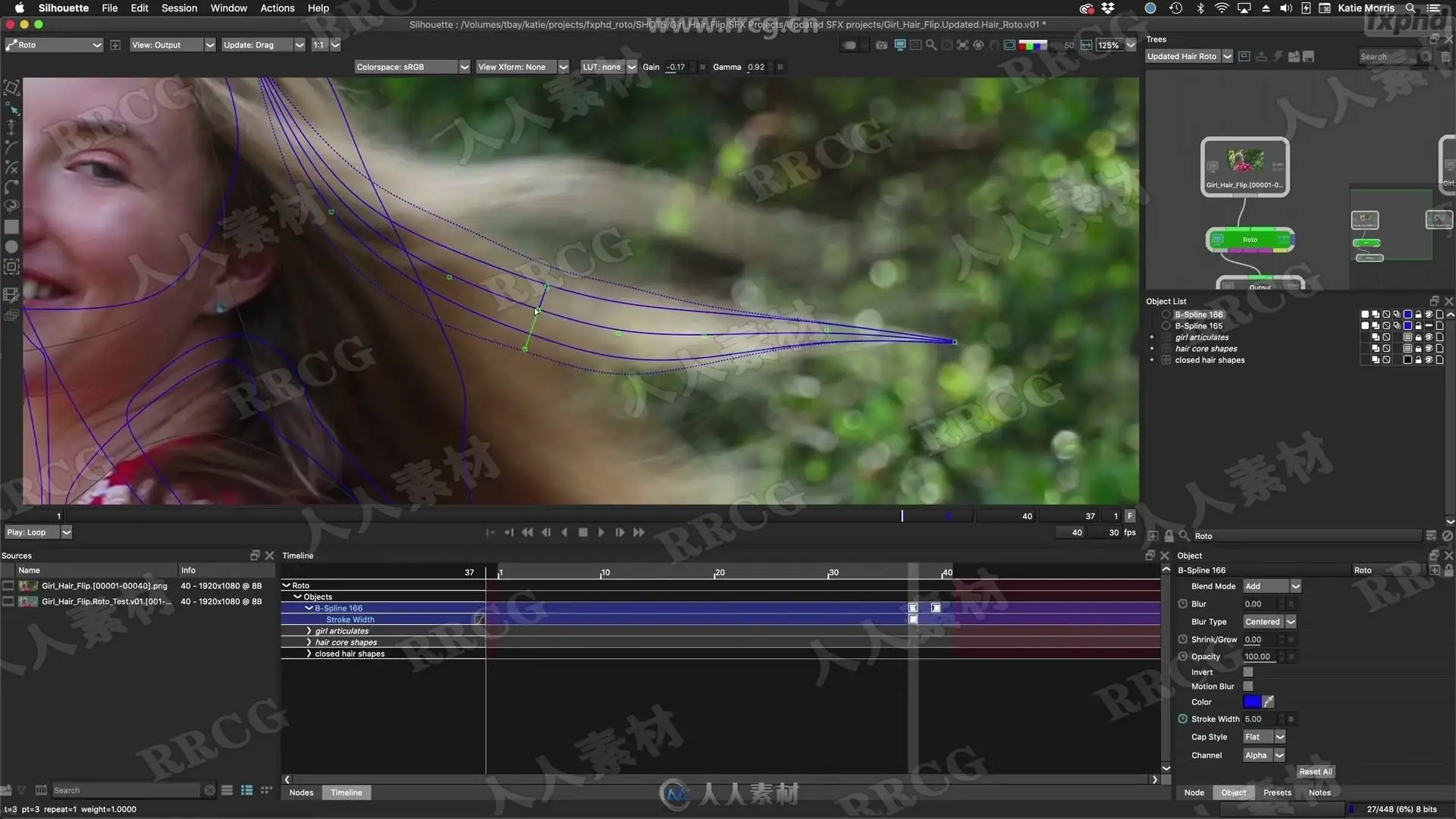Image resolution: width=1456 pixels, height=819 pixels.
Task: Click the magnifier zoom icon in viewer toolbar
Action: click(931, 45)
